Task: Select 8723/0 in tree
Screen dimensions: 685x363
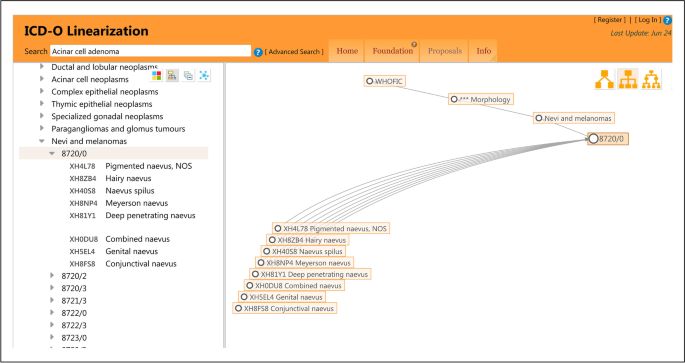Action: tap(74, 338)
